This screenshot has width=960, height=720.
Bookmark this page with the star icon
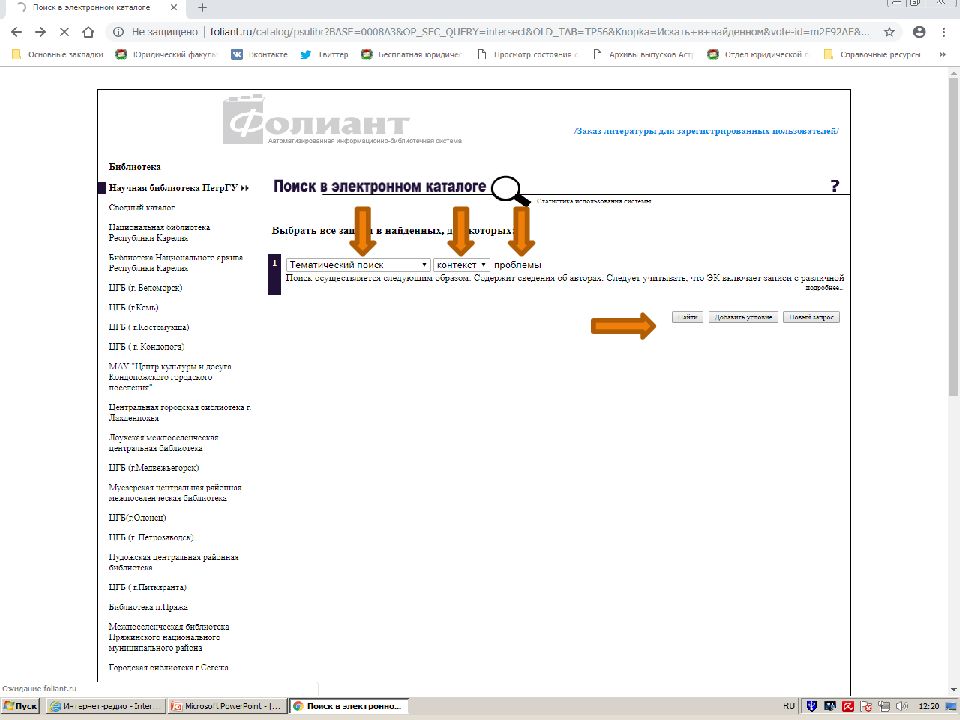pos(889,32)
